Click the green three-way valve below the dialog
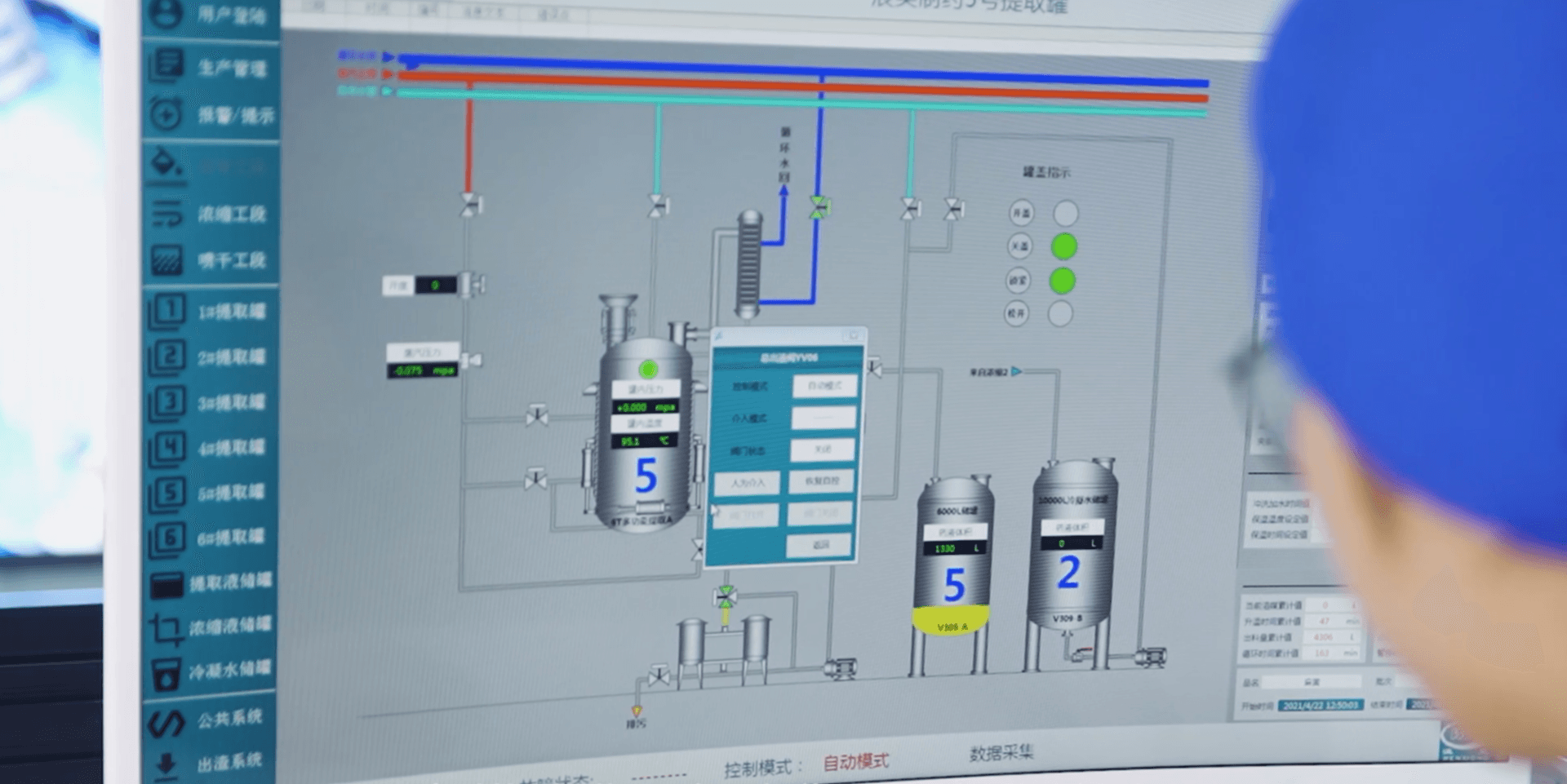Screen dimensions: 1567x784 [725, 596]
